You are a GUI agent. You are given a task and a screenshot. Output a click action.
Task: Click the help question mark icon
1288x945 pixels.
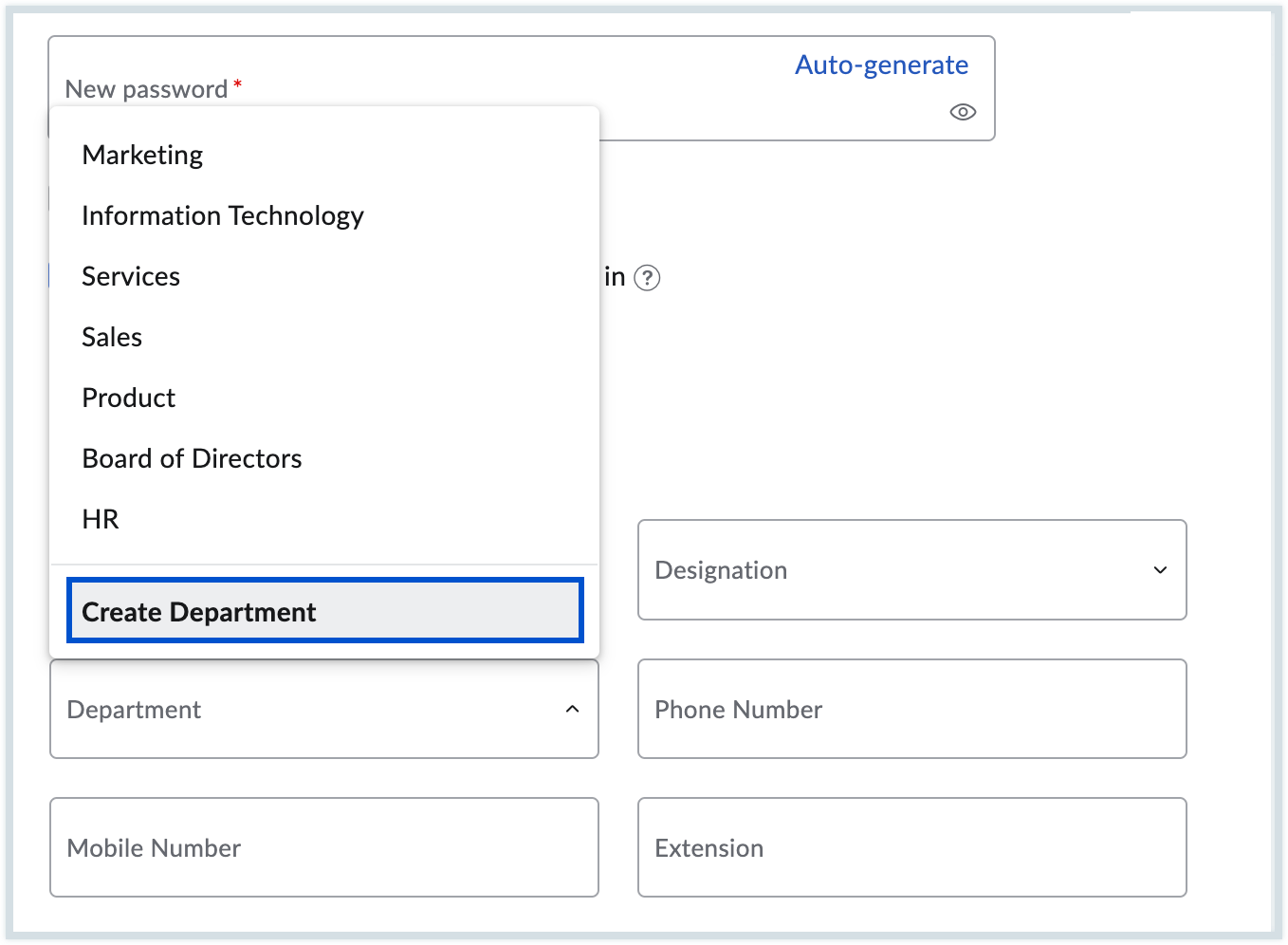[647, 278]
